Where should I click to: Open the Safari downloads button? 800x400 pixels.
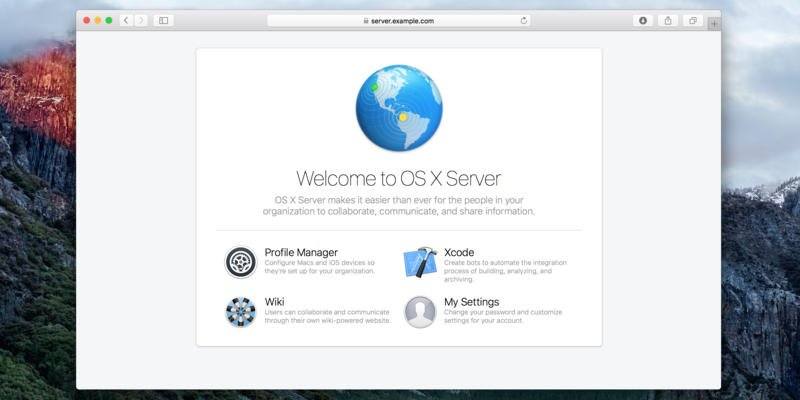coord(643,20)
